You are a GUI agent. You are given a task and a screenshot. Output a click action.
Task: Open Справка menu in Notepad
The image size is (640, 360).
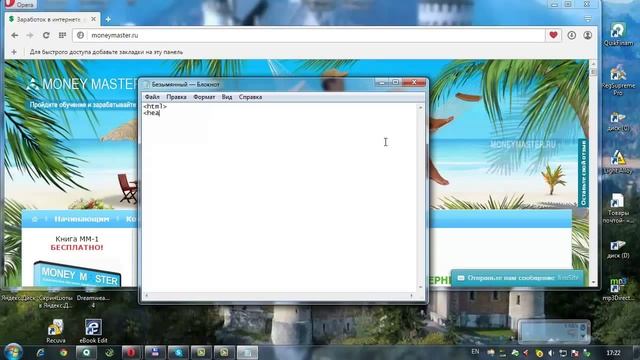(x=250, y=97)
